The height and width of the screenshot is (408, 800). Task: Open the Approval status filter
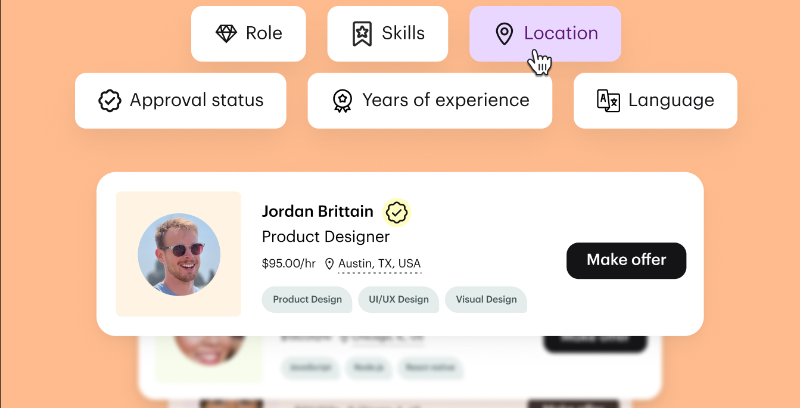(180, 100)
